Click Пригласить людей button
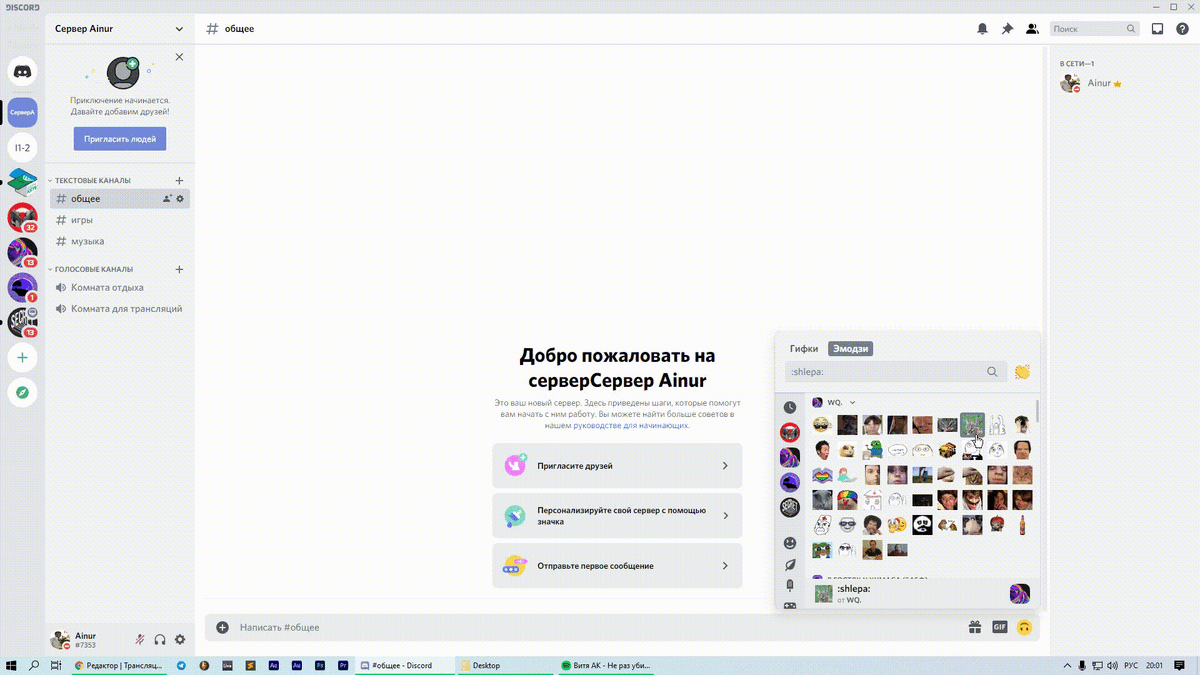 tap(120, 139)
